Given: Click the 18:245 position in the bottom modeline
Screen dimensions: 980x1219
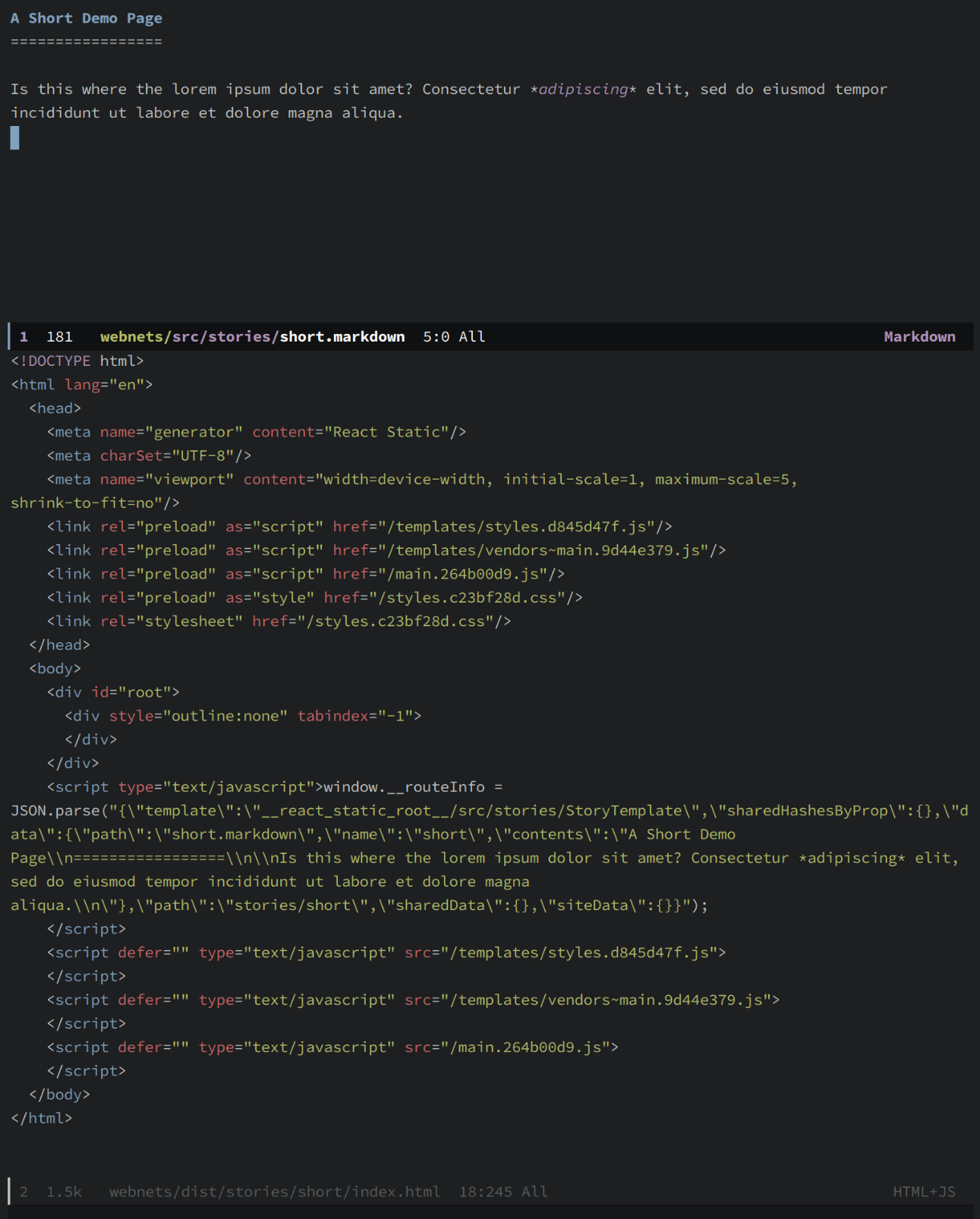Looking at the screenshot, I should click(485, 1192).
